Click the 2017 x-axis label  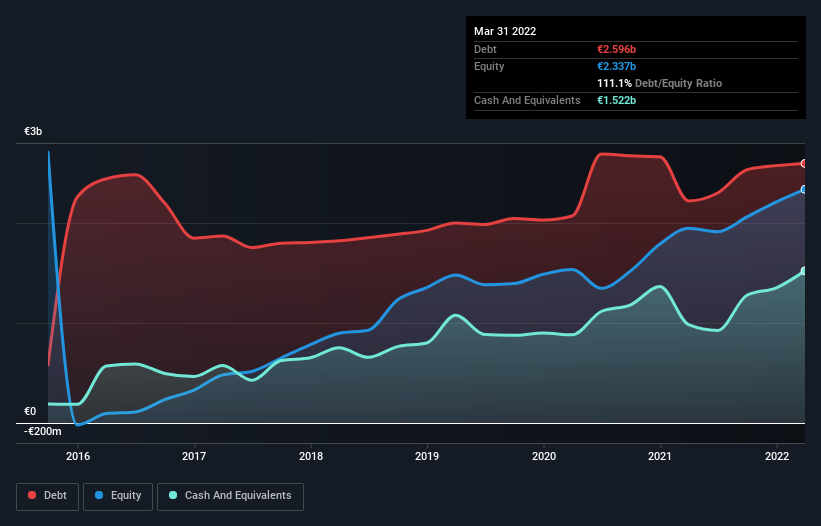coord(194,456)
